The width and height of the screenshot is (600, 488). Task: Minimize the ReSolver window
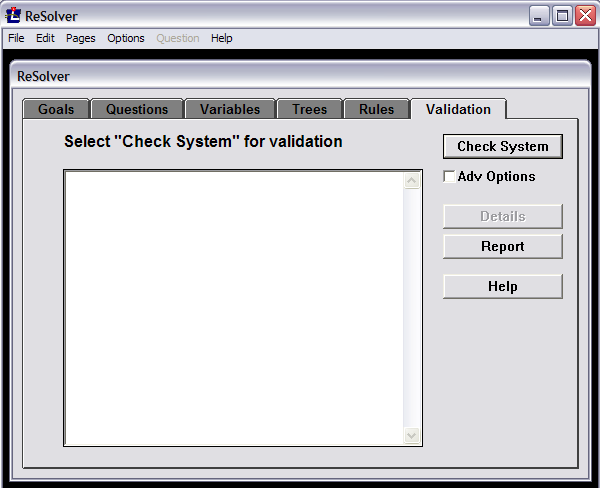tap(538, 16)
